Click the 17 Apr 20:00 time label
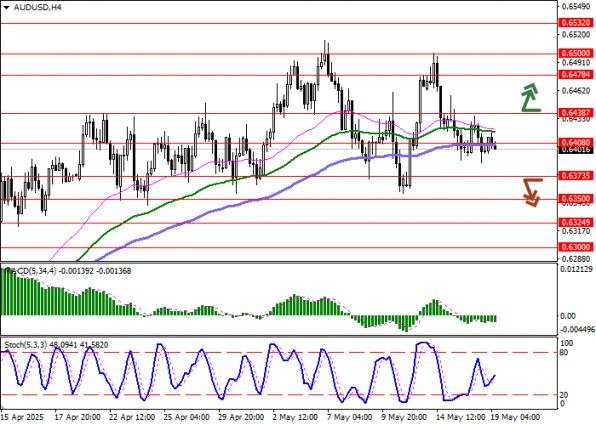Screen dimensions: 596x425 tap(78, 417)
